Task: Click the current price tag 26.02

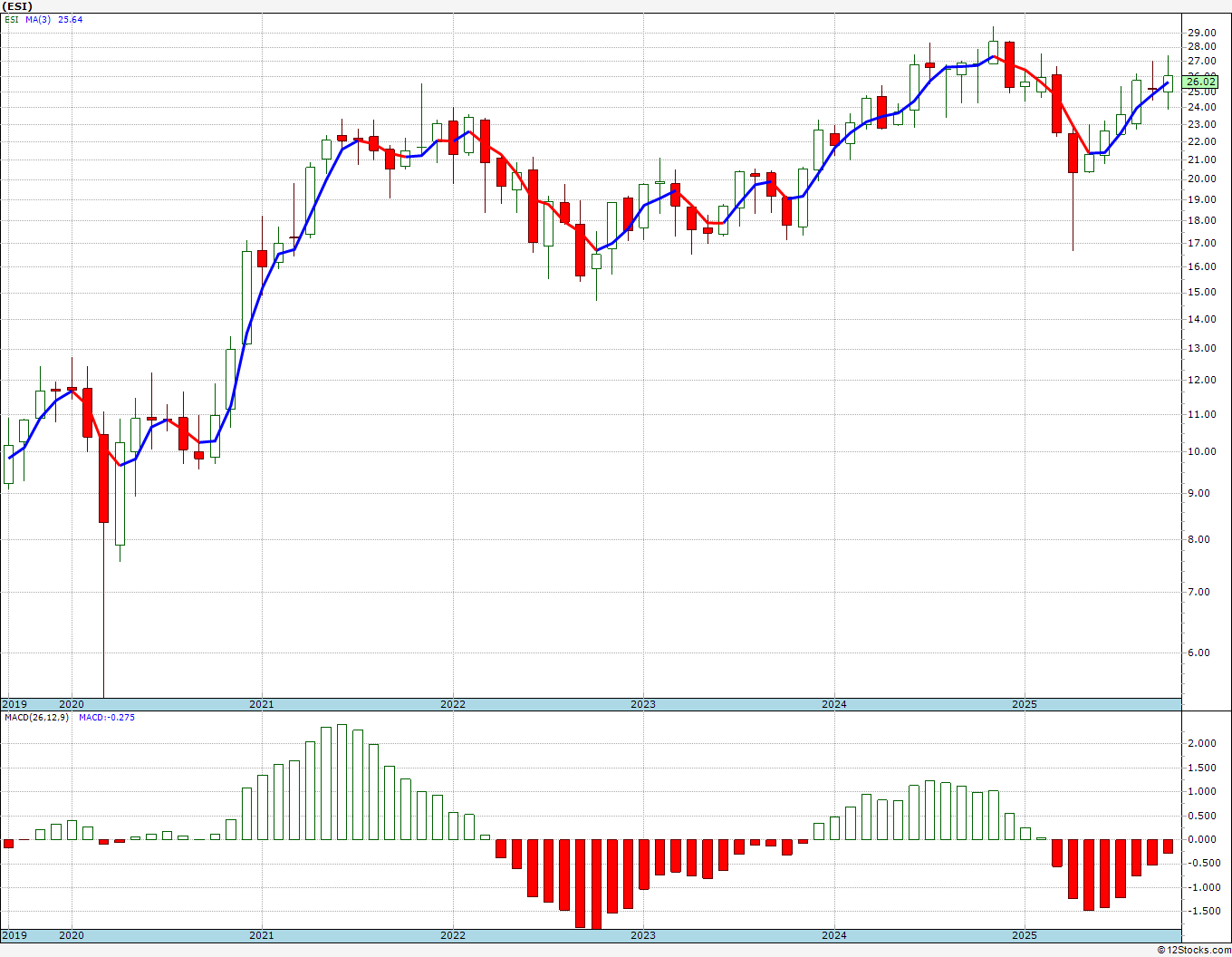Action: tap(1201, 82)
